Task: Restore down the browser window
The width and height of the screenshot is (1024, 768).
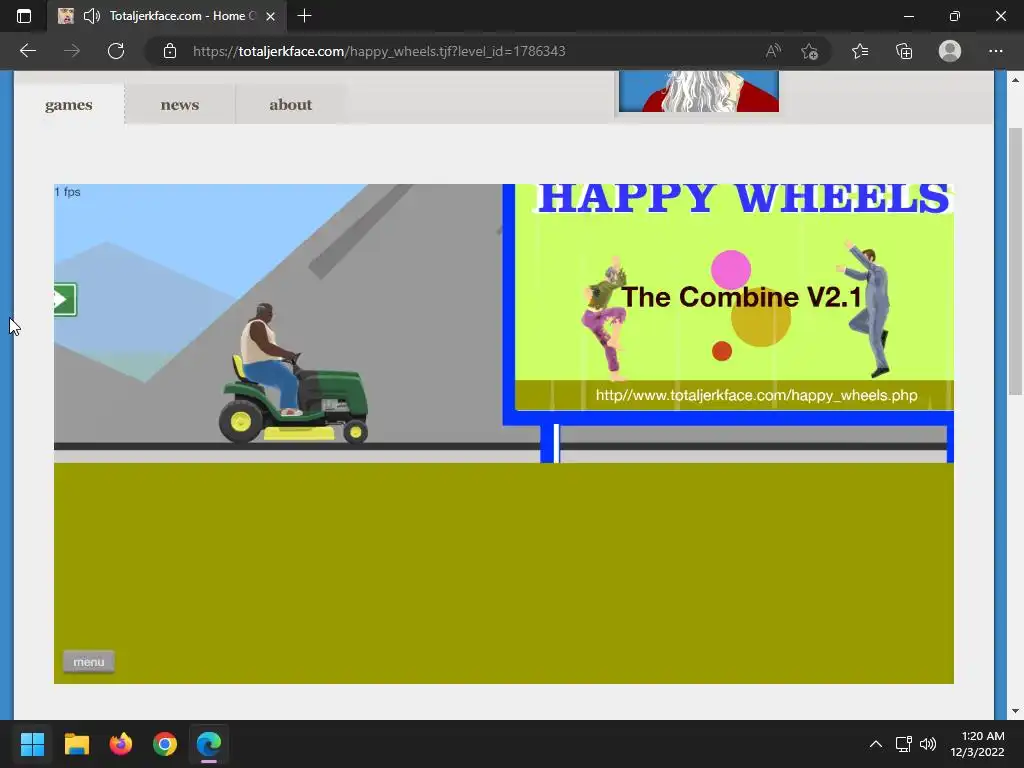Action: click(954, 16)
